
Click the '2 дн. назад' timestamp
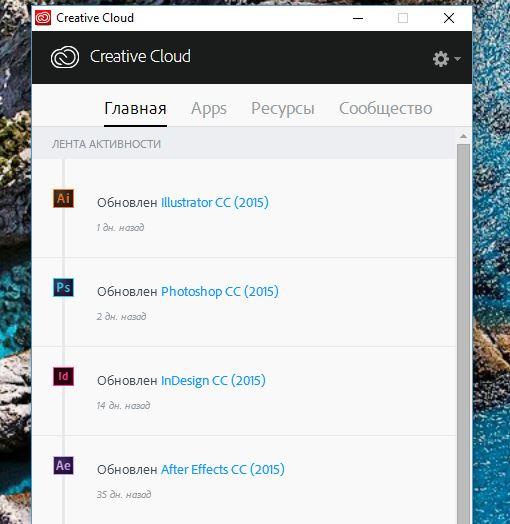coord(121,316)
